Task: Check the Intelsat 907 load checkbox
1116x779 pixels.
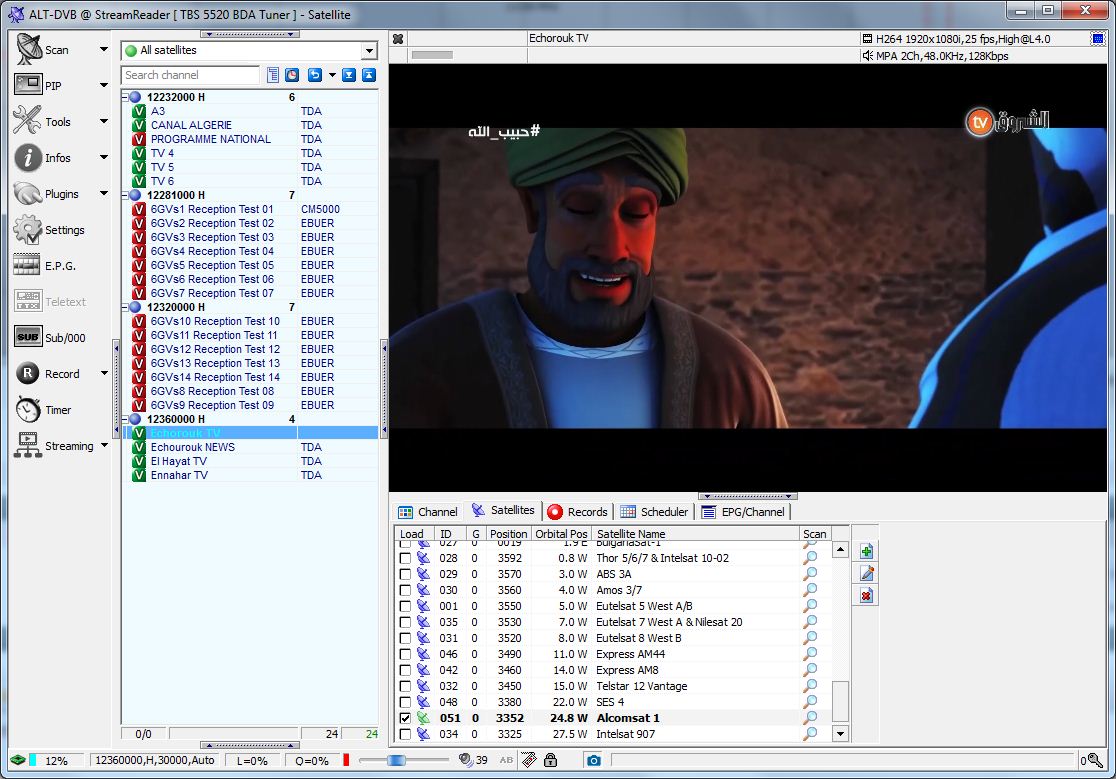Action: coord(405,734)
